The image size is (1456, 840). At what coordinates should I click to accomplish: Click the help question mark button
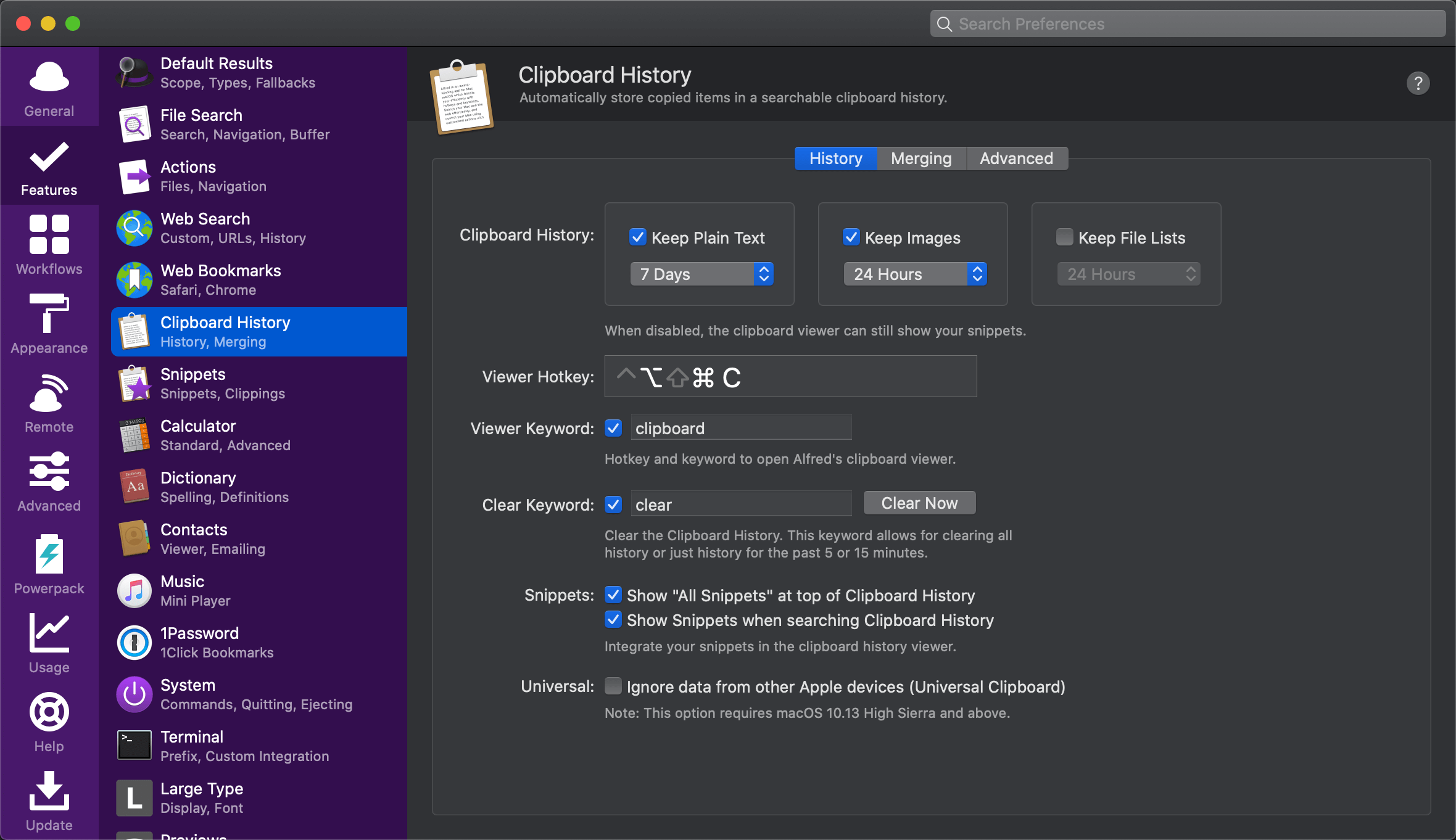click(x=1418, y=83)
